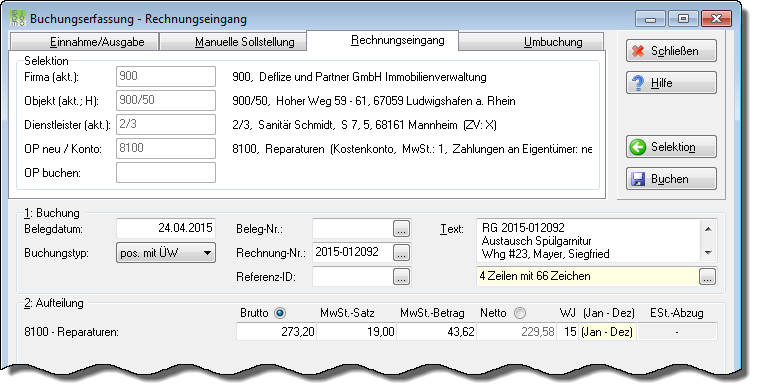Click the ESt.-Abzug field with dash
The height and width of the screenshot is (391, 757).
(677, 332)
